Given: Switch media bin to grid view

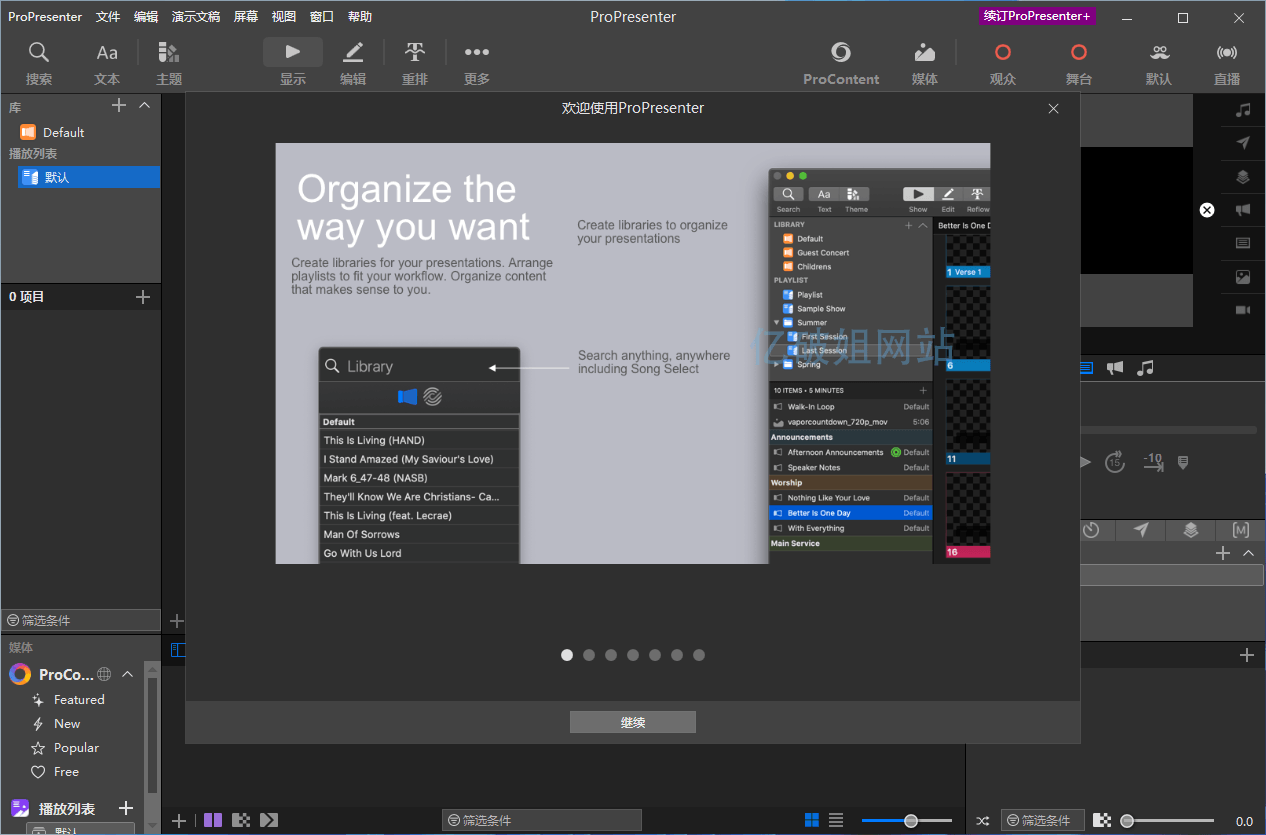Looking at the screenshot, I should [x=812, y=820].
